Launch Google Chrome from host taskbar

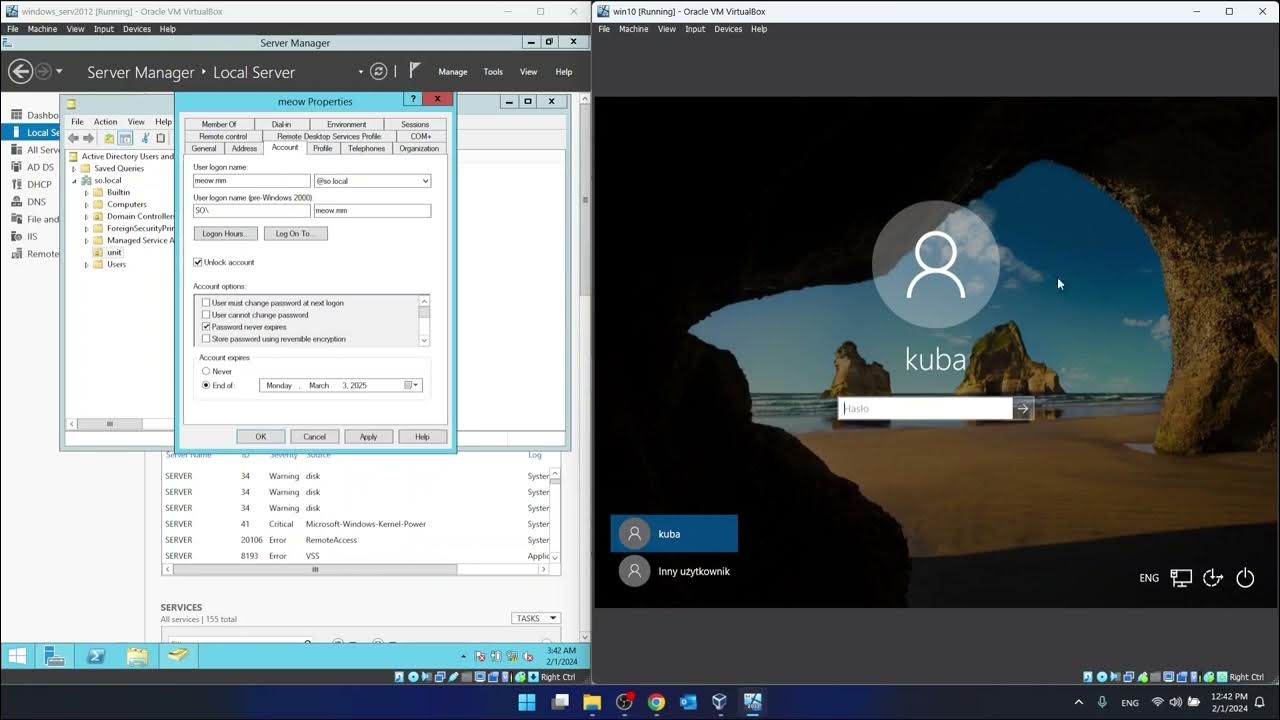pyautogui.click(x=656, y=702)
